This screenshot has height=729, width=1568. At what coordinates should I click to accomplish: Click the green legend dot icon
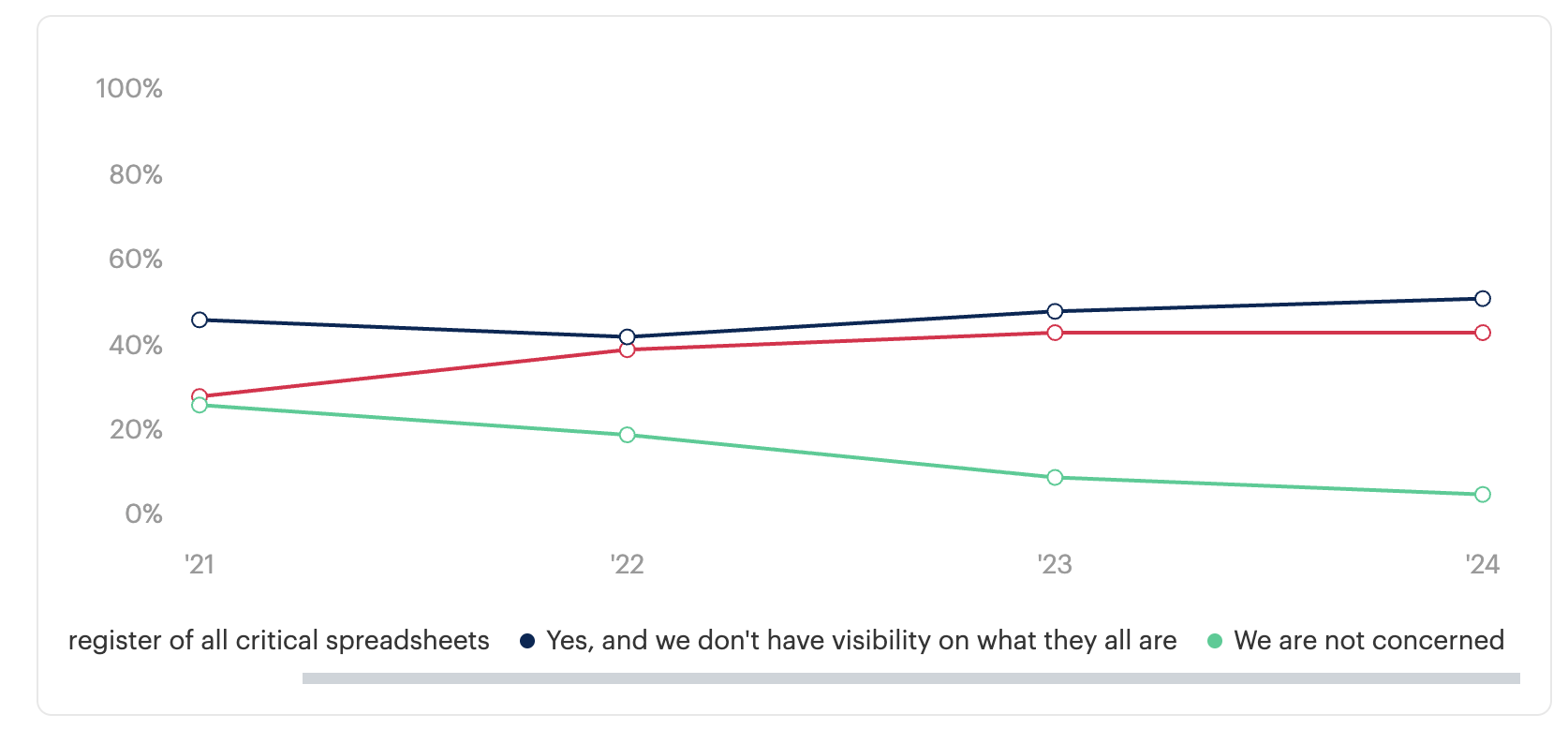(1215, 641)
